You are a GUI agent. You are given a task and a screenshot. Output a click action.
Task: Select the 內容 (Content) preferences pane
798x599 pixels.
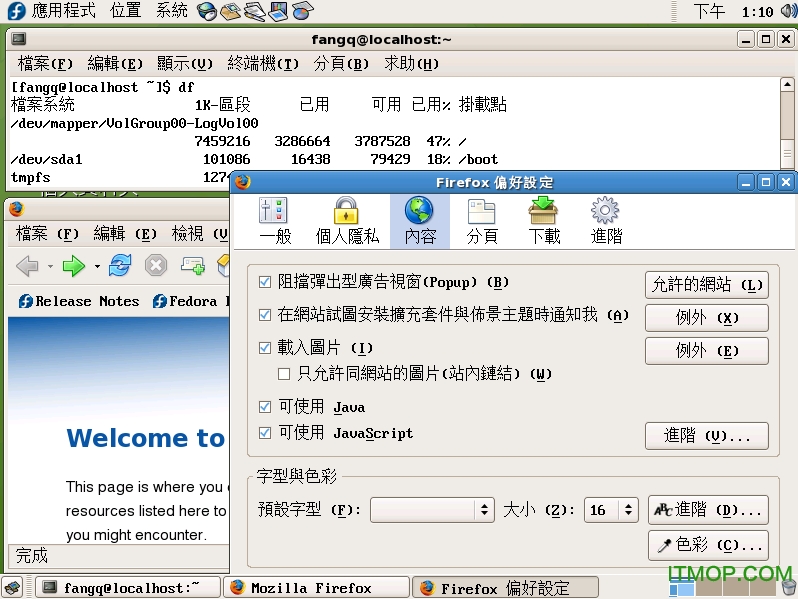[x=420, y=222]
